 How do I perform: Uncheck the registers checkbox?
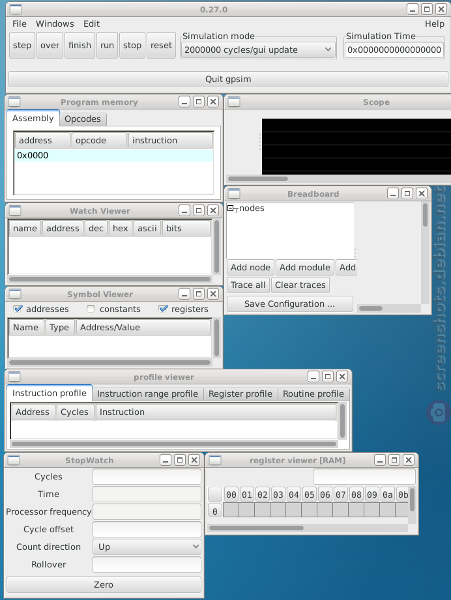click(x=163, y=309)
